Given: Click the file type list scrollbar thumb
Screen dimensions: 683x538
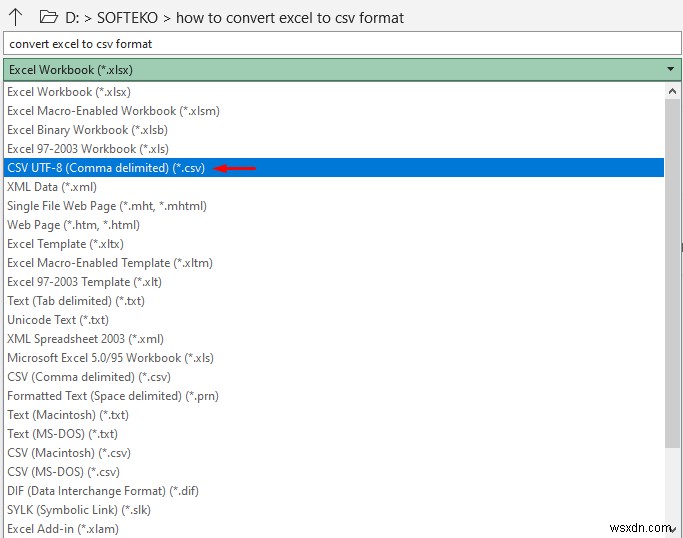Looking at the screenshot, I should (x=673, y=273).
